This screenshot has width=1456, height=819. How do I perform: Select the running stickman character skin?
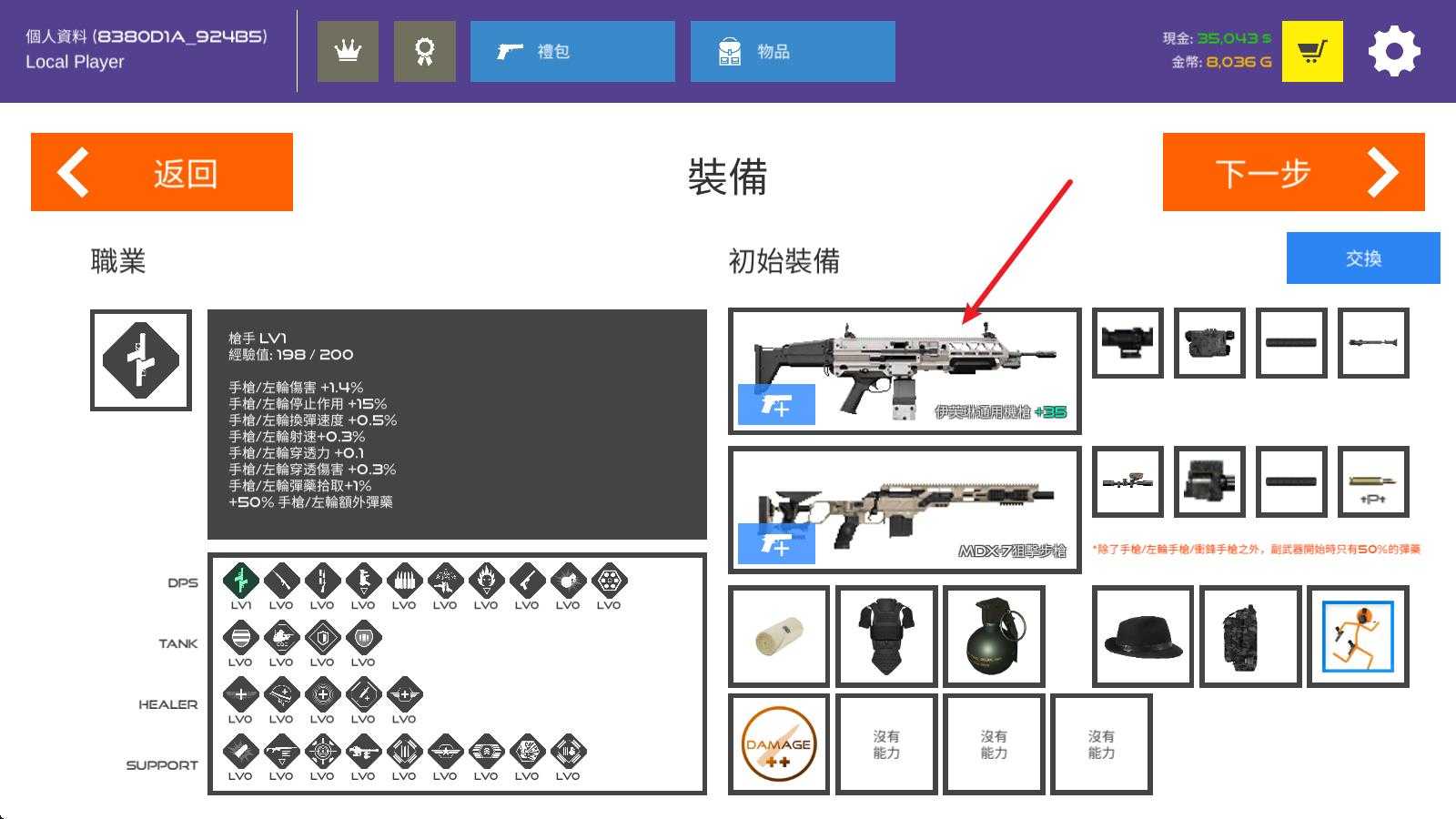1358,636
